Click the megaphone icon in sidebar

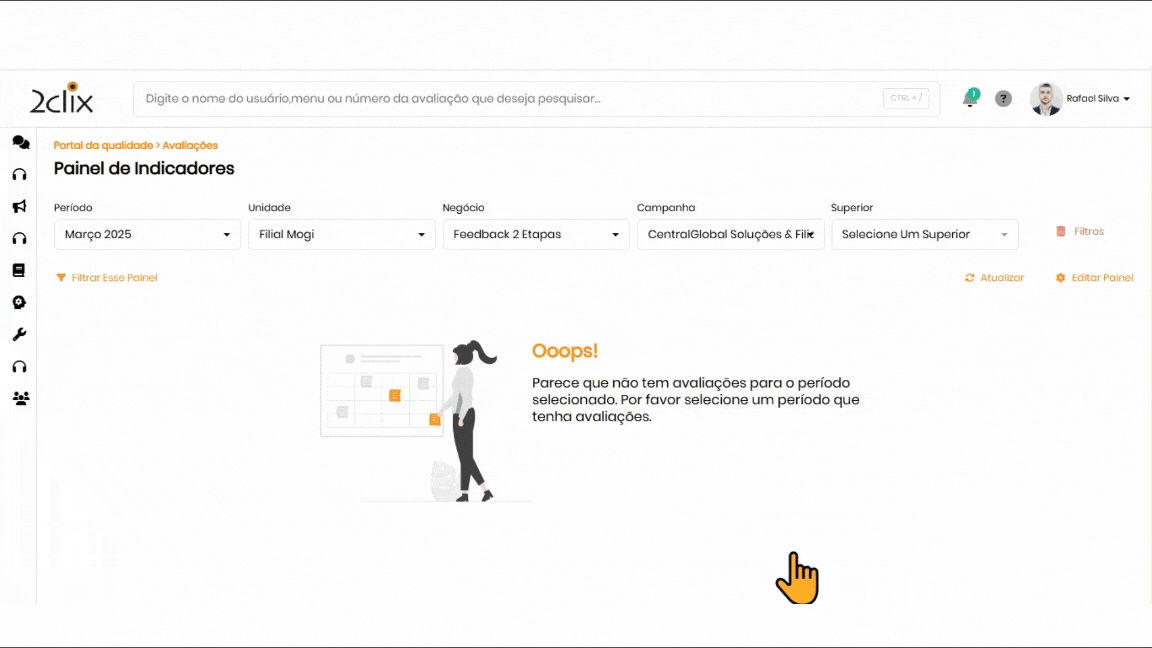(x=19, y=207)
